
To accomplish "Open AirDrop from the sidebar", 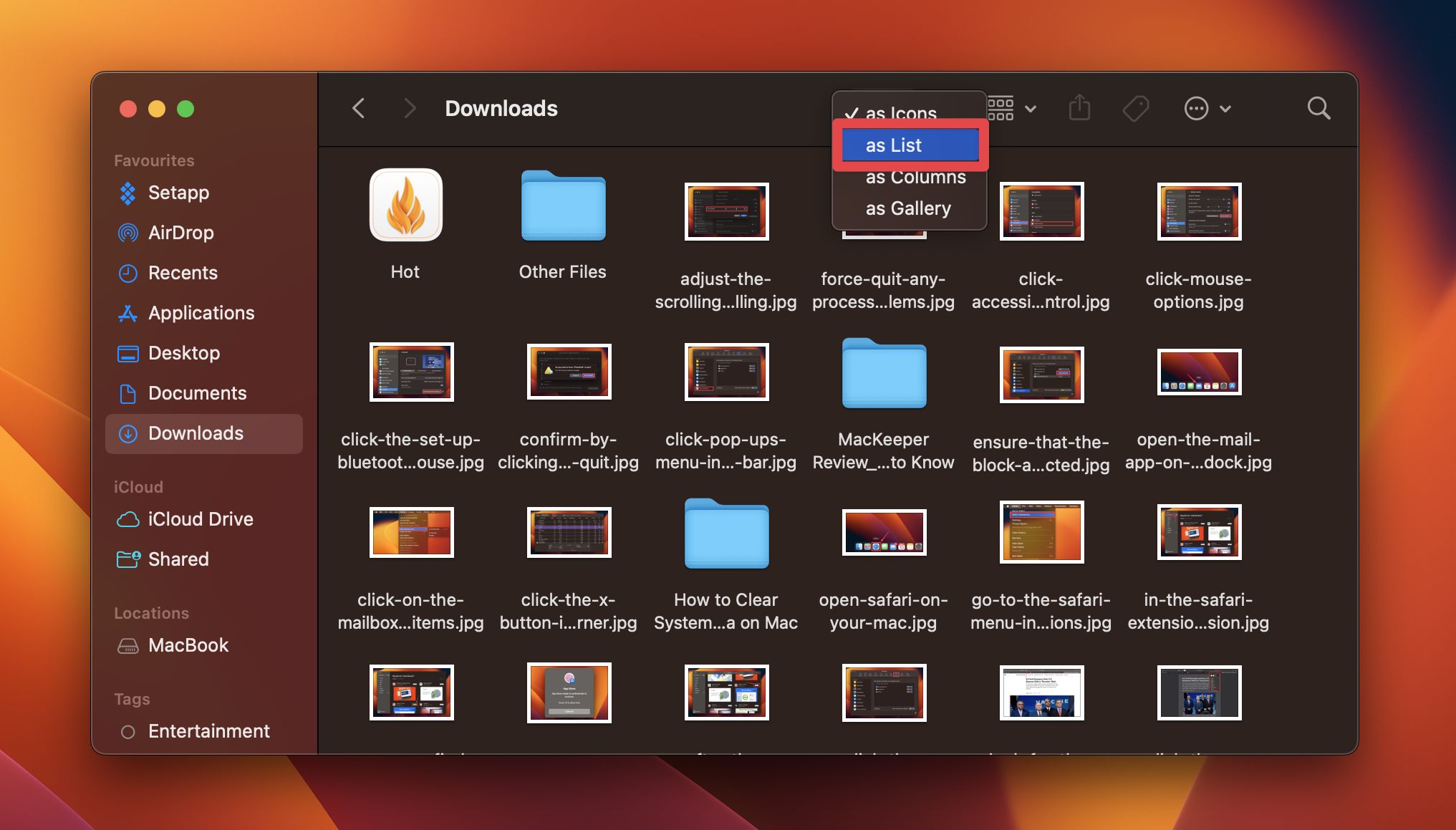I will pos(180,232).
